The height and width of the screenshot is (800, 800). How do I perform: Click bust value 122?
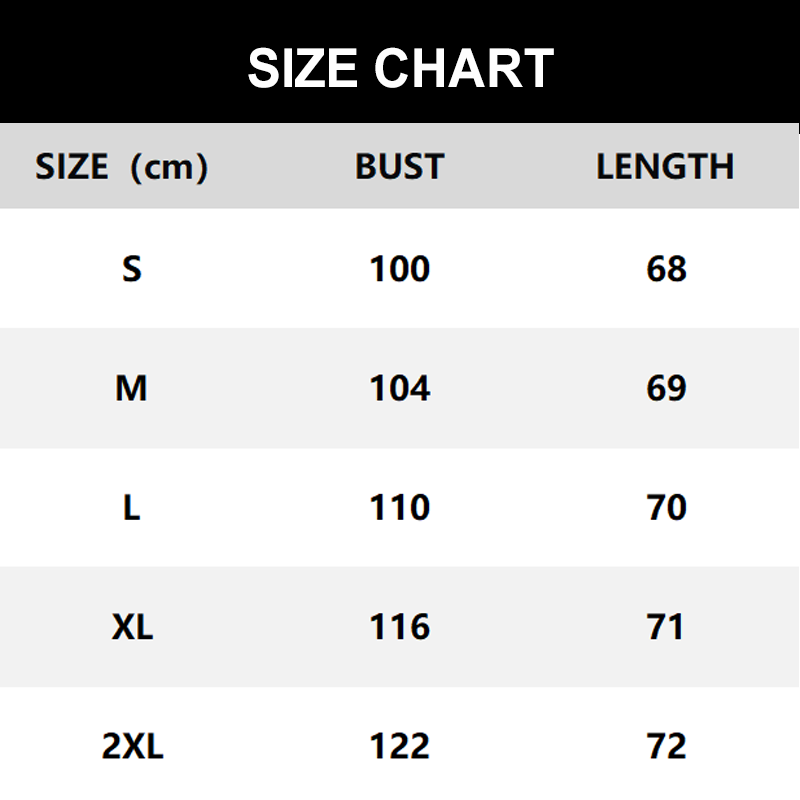tap(400, 746)
